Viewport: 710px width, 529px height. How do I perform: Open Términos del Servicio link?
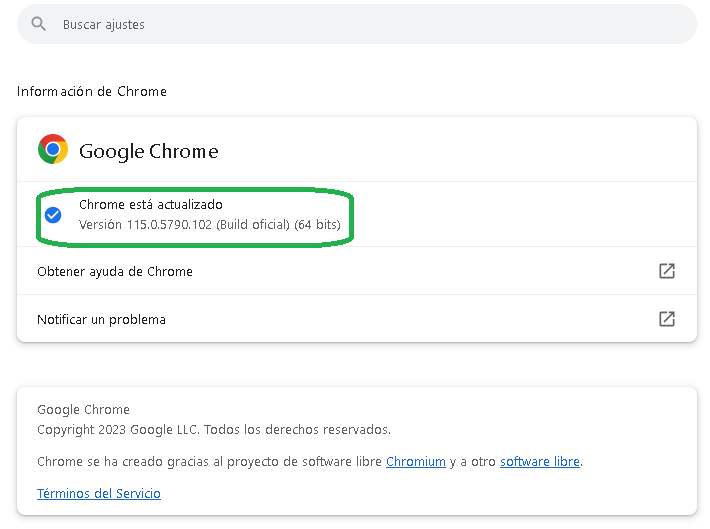(x=99, y=493)
